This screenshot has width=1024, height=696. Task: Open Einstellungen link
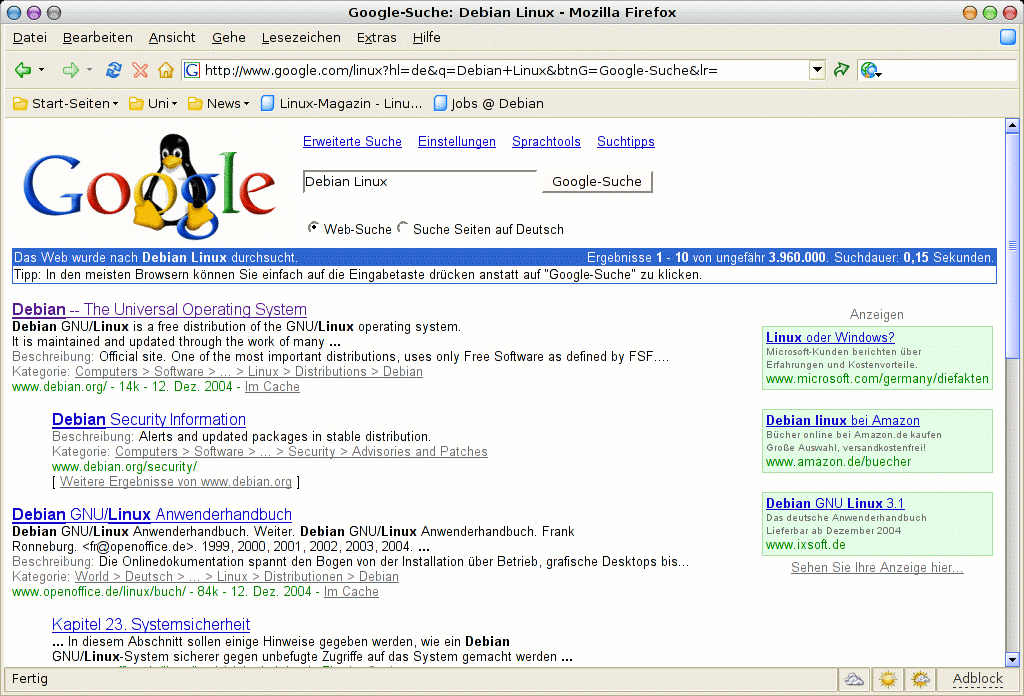(x=456, y=142)
